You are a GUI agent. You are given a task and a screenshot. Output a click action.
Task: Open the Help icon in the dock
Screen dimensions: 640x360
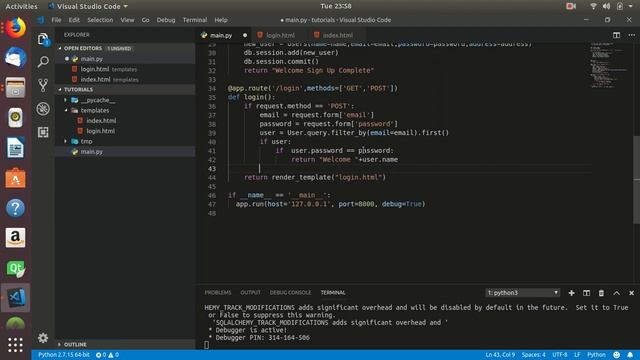tap(16, 208)
